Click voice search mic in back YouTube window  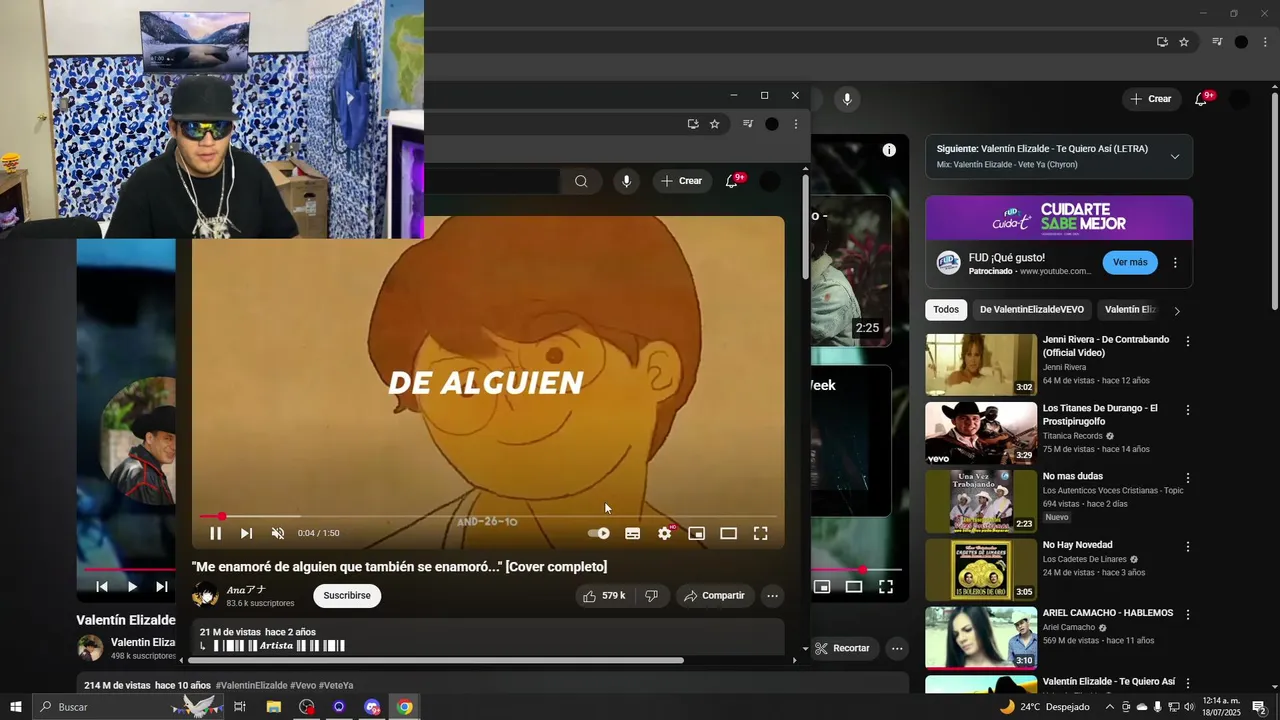(847, 99)
